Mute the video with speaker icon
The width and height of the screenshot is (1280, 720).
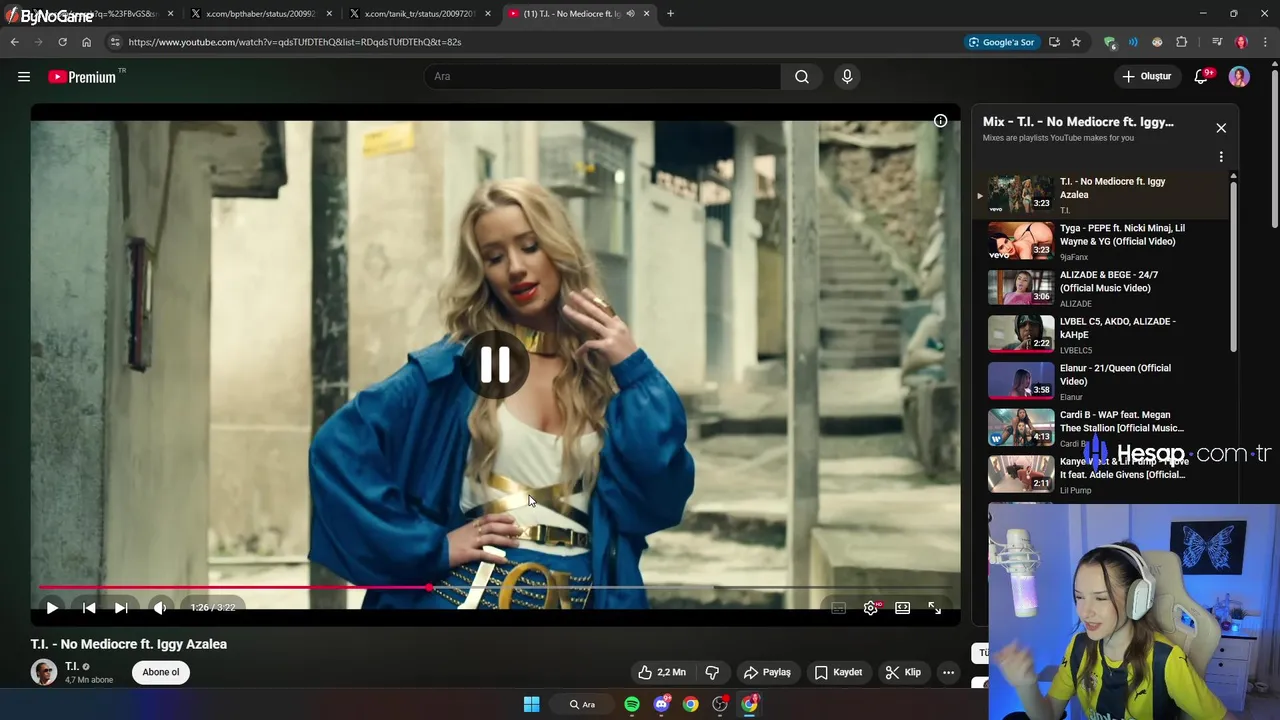coord(160,607)
